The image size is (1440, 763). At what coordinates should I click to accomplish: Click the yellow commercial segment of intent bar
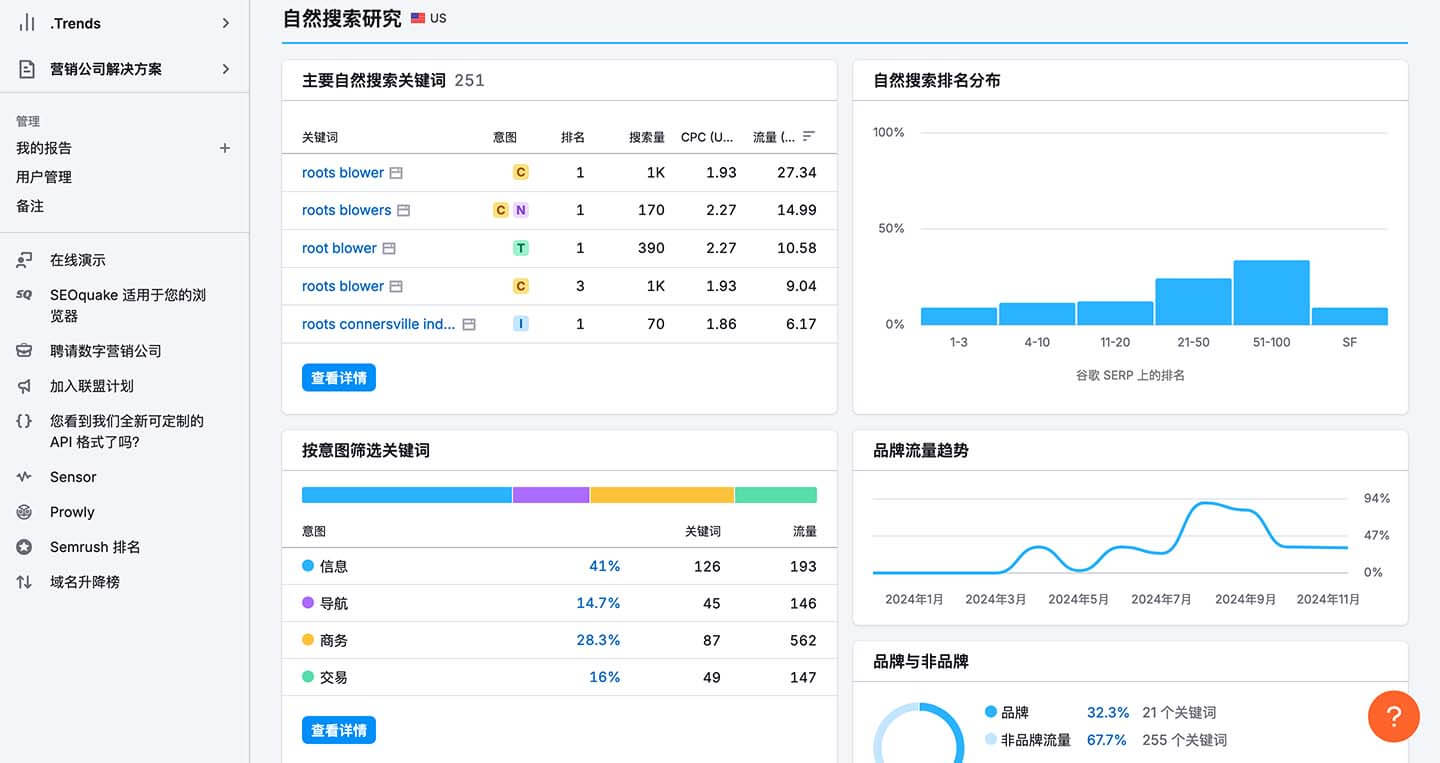(662, 495)
